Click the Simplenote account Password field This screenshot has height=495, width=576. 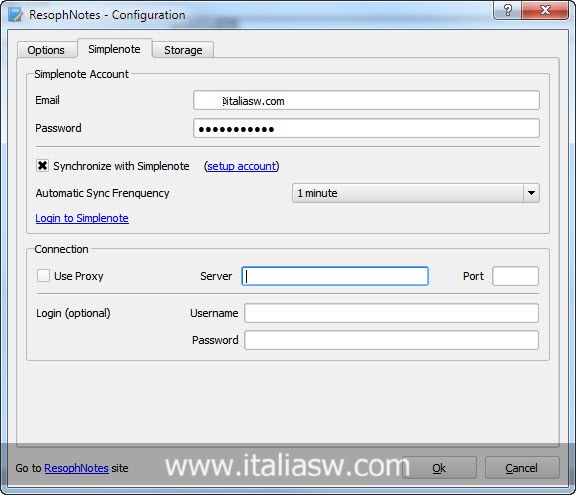pyautogui.click(x=366, y=129)
